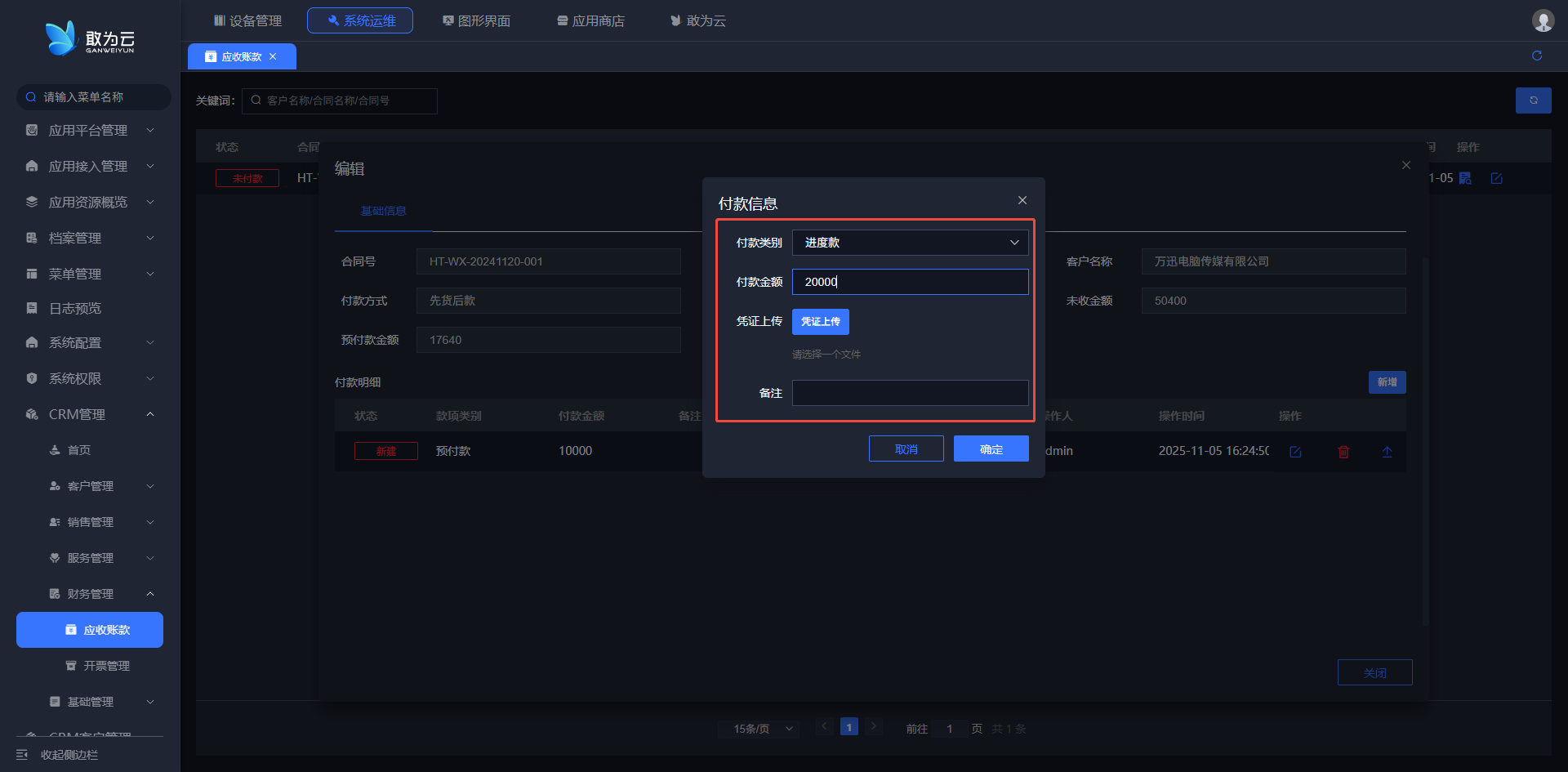Click the edit icon in payment row
1568x772 pixels.
tap(1294, 452)
